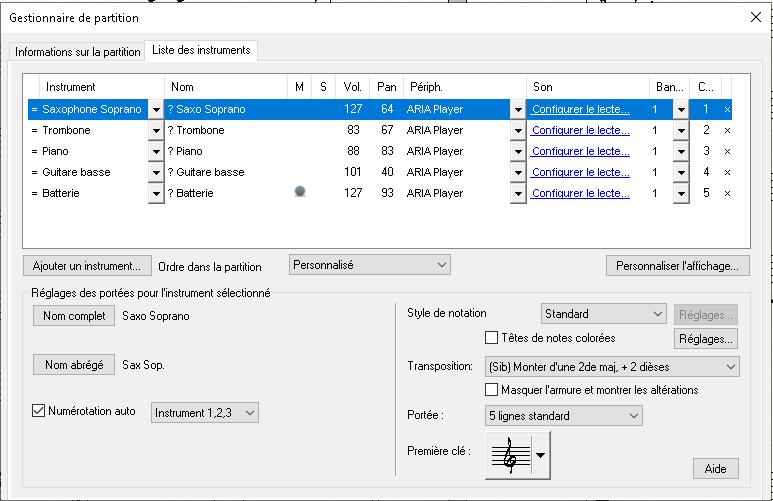Toggle Masquer l'armure et montrer les altérations
Viewport: 773px width, 501px height.
491,390
